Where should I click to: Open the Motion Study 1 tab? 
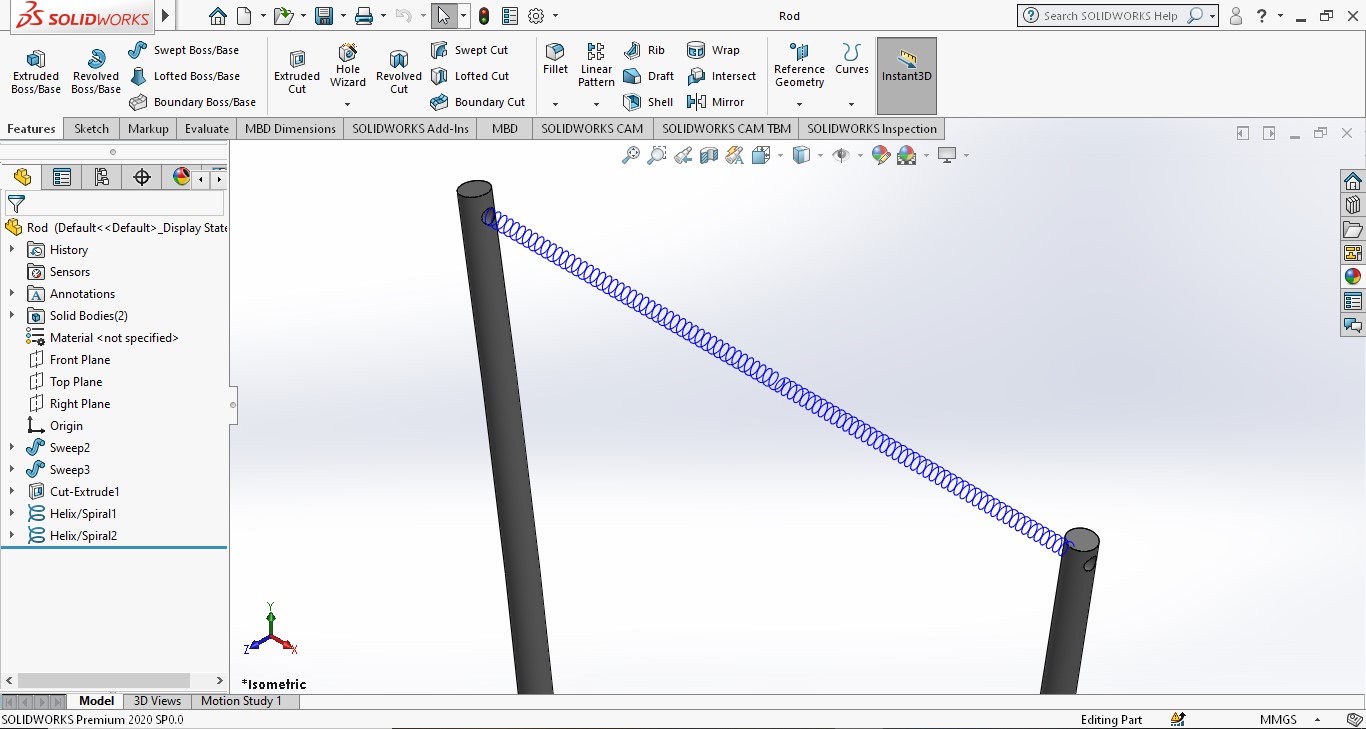[x=242, y=701]
